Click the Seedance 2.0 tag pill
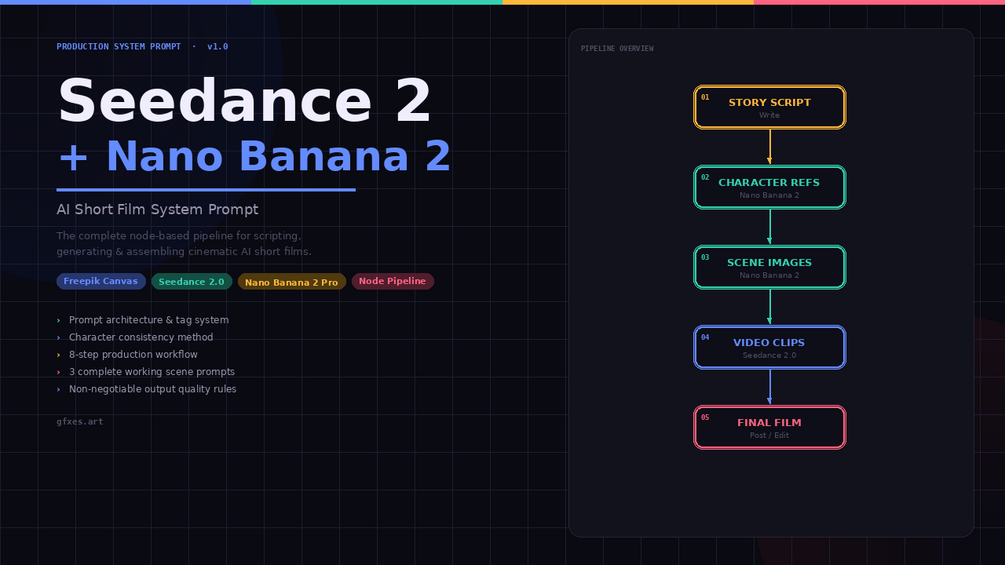This screenshot has height=565, width=1005. pos(192,281)
